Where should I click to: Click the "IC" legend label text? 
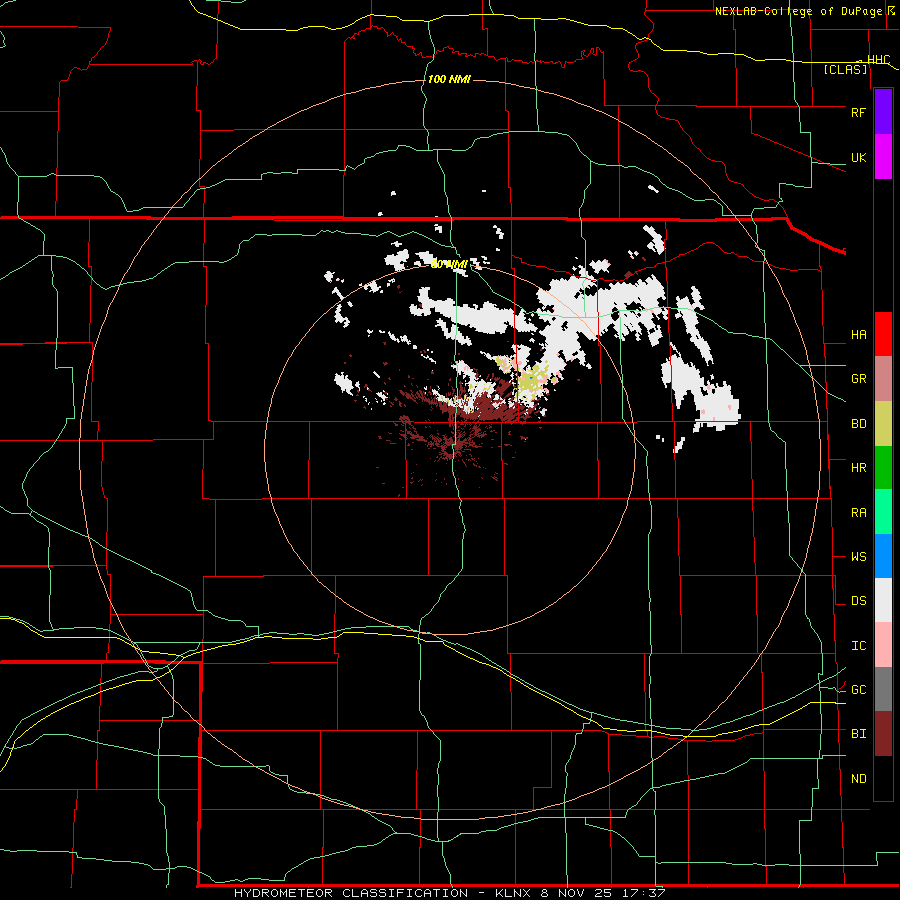858,646
